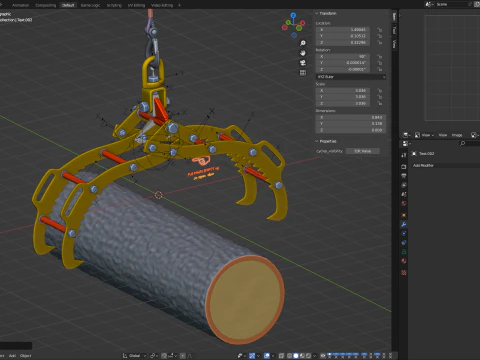Click the properties editor search magnifier
Image resolution: width=480 pixels, height=360 pixels.
[462, 143]
